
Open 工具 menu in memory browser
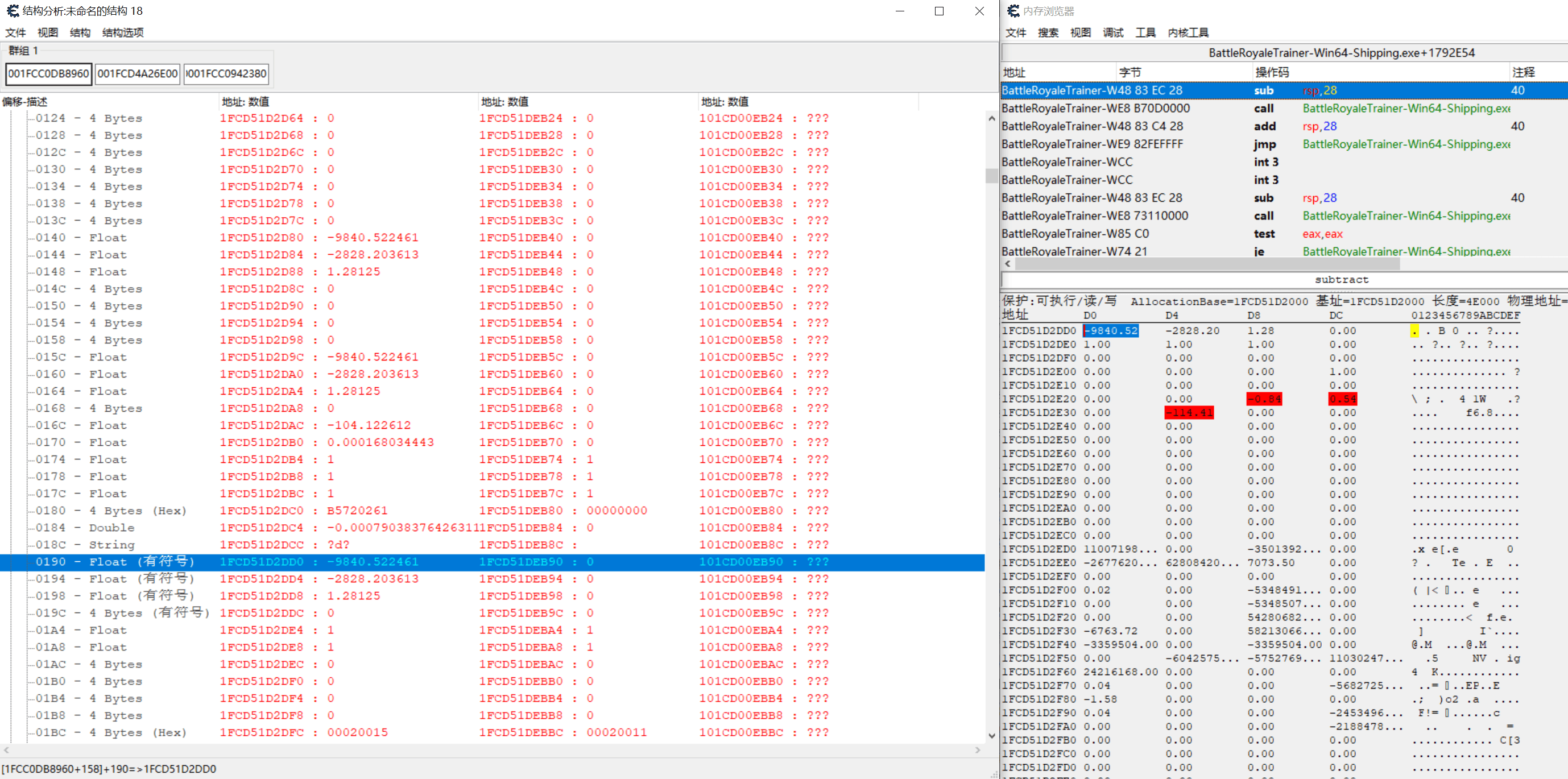1145,32
